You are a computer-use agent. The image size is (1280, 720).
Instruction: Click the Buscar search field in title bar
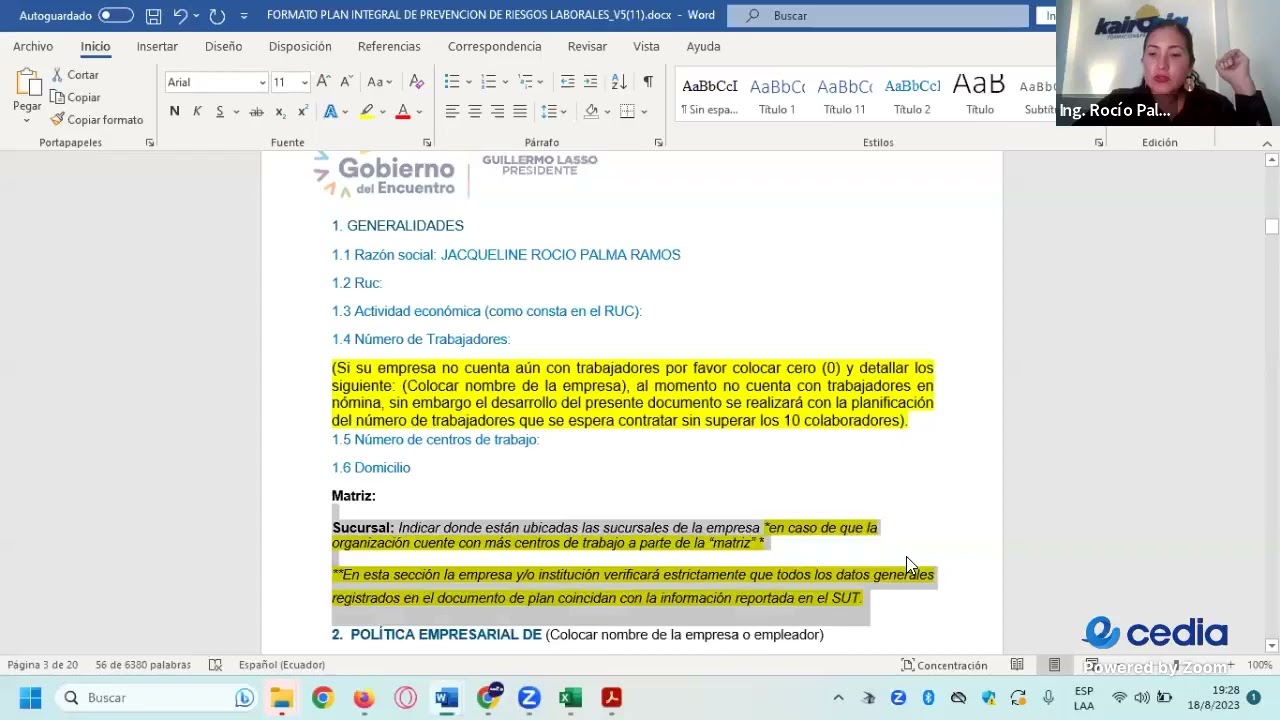point(878,16)
